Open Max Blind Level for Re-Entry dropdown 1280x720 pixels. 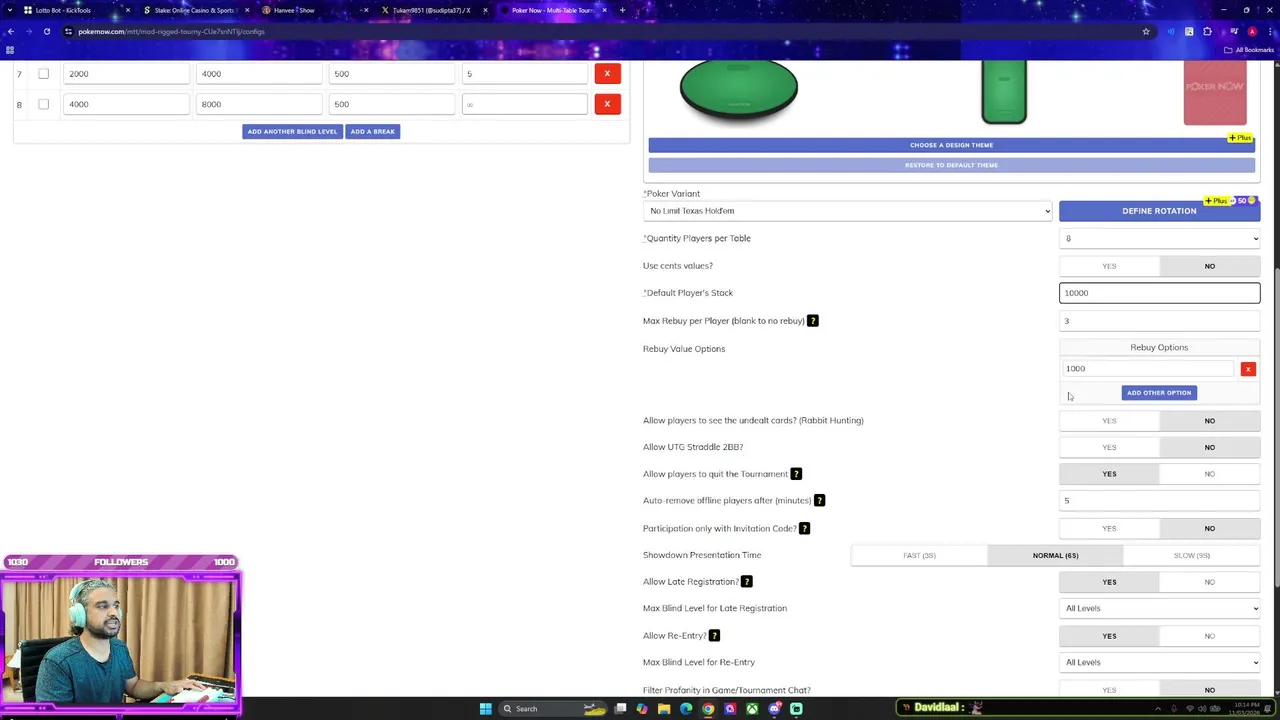[1160, 662]
